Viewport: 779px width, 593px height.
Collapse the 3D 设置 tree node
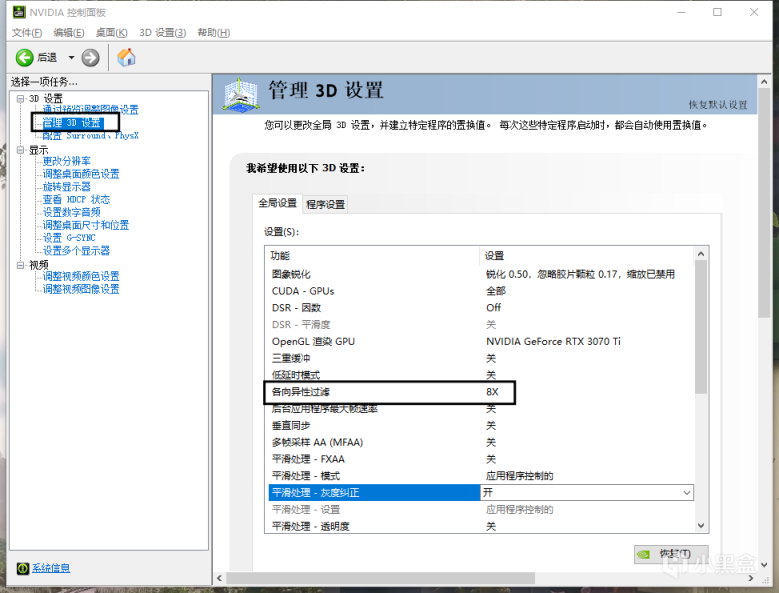coord(20,98)
